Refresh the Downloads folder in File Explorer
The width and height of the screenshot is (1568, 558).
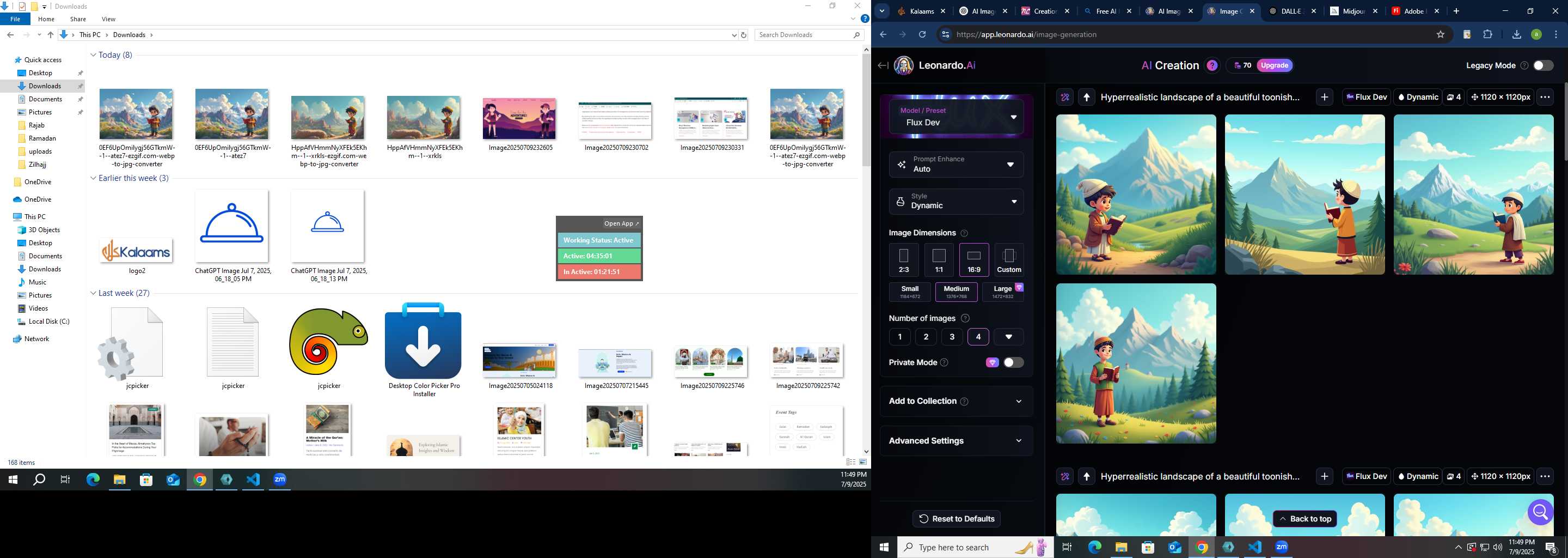point(743,35)
